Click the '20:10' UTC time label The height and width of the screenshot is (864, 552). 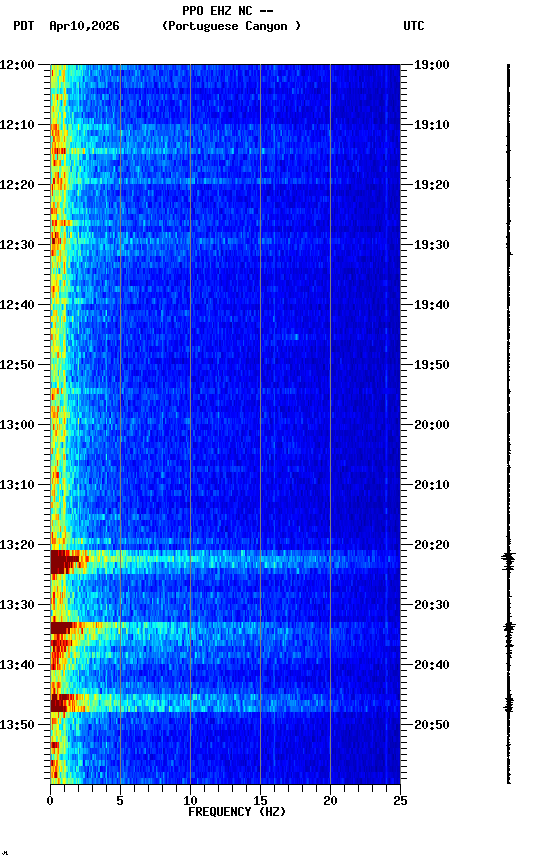[432, 485]
